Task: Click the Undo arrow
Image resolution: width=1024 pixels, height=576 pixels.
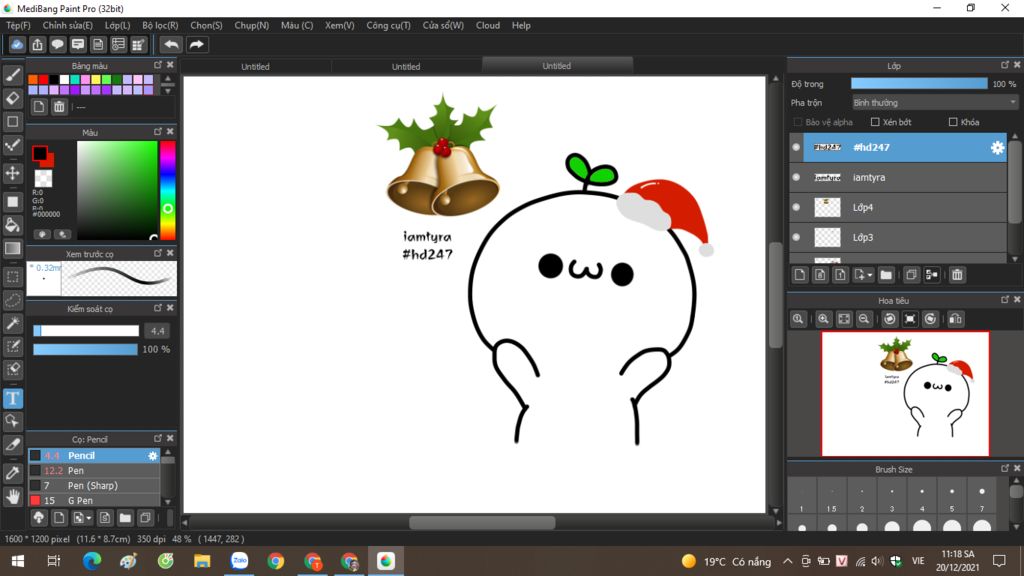Action: coord(171,44)
